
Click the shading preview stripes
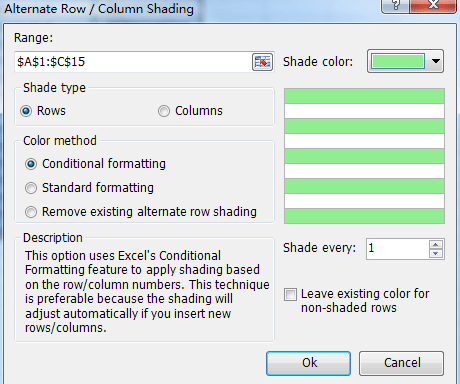[x=364, y=156]
